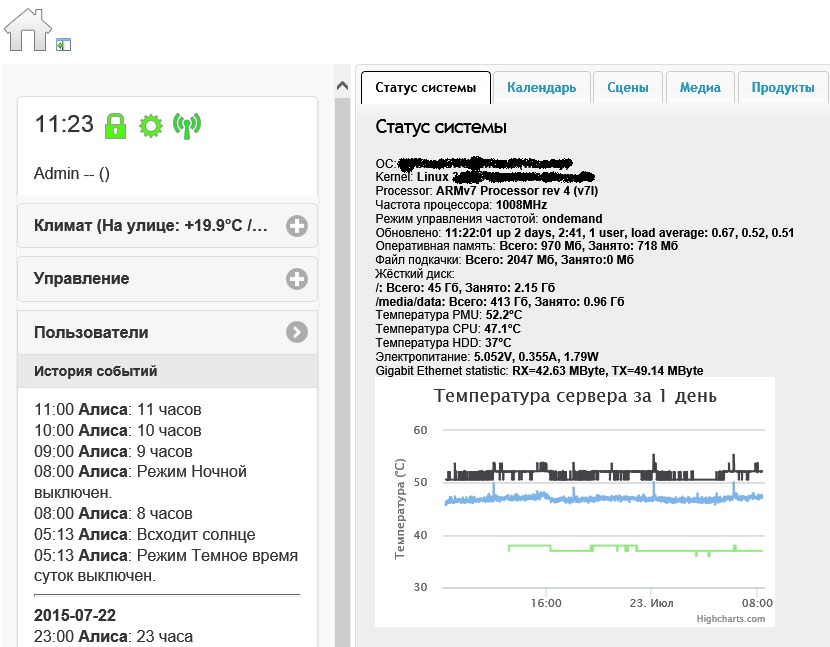Click the green HDD temperature line on the chart
Viewport: 830px width, 647px height.
click(x=600, y=548)
